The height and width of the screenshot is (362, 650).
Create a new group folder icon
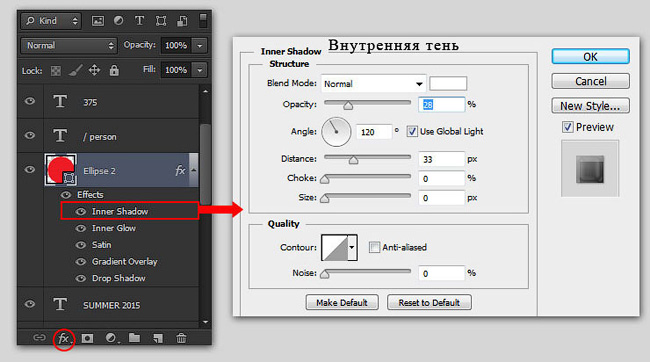[134, 338]
